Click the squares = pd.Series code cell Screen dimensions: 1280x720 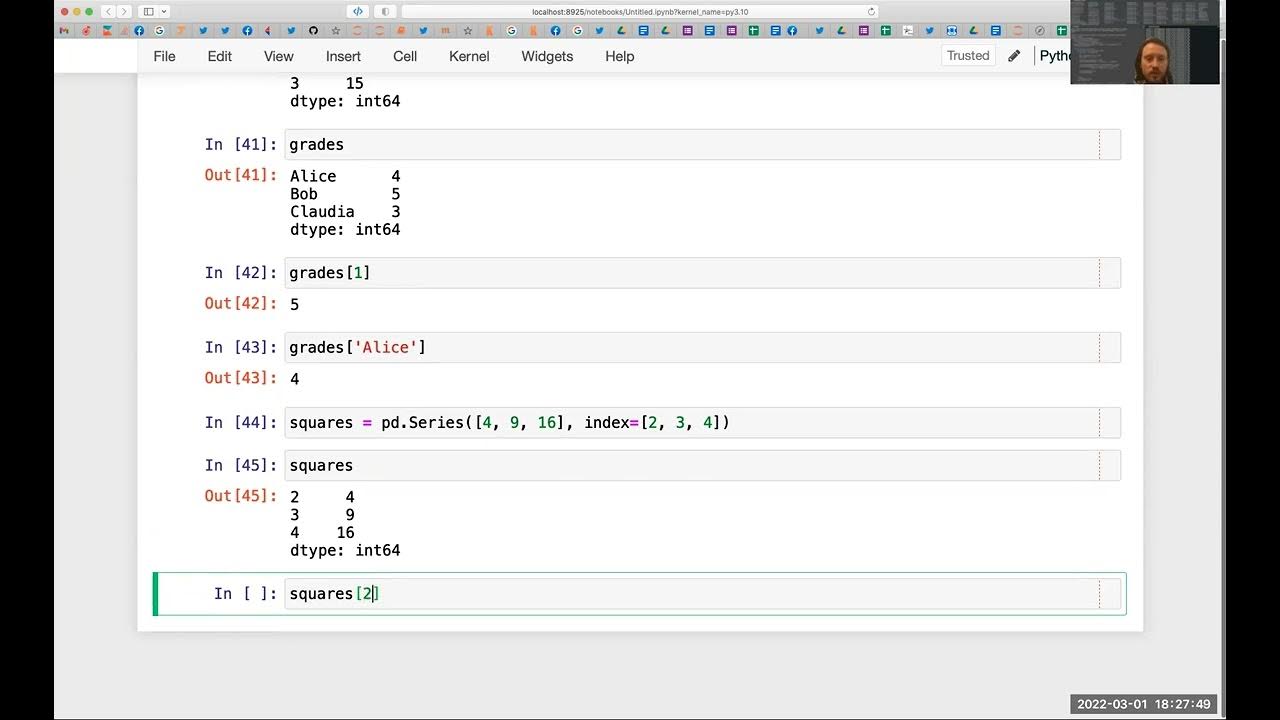pyautogui.click(x=702, y=423)
